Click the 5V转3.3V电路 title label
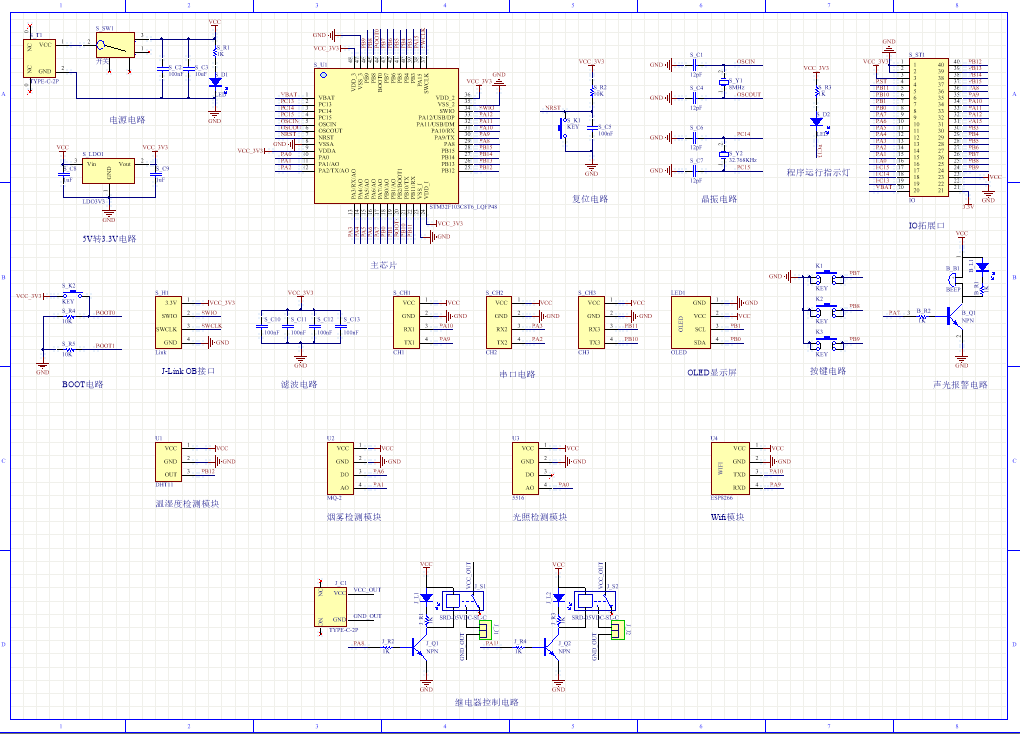The image size is (1020, 734). coord(109,239)
